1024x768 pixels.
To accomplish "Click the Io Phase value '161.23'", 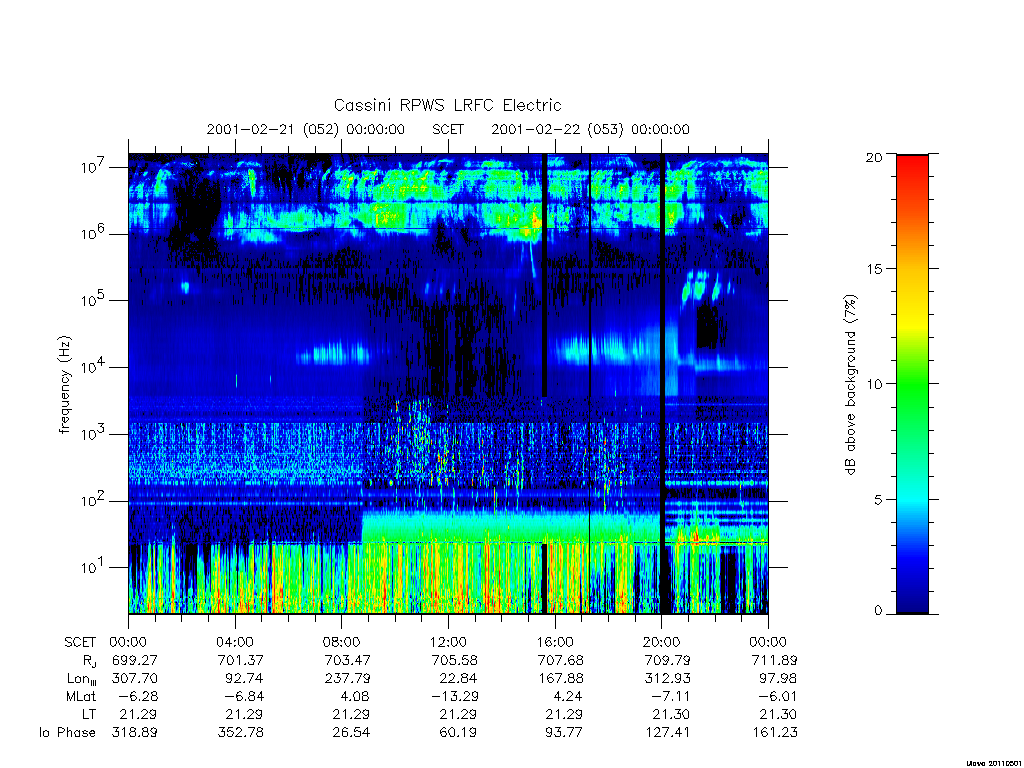I will pyautogui.click(x=775, y=733).
